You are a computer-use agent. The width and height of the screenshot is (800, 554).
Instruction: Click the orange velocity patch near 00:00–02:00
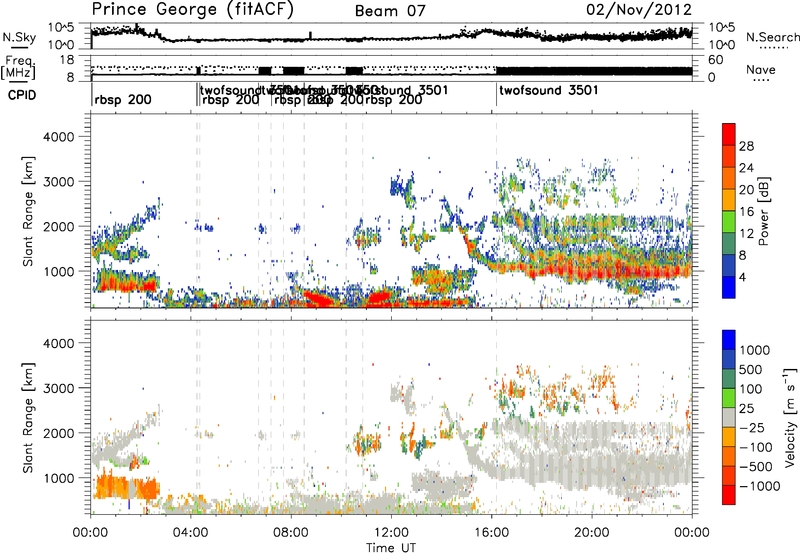[127, 486]
